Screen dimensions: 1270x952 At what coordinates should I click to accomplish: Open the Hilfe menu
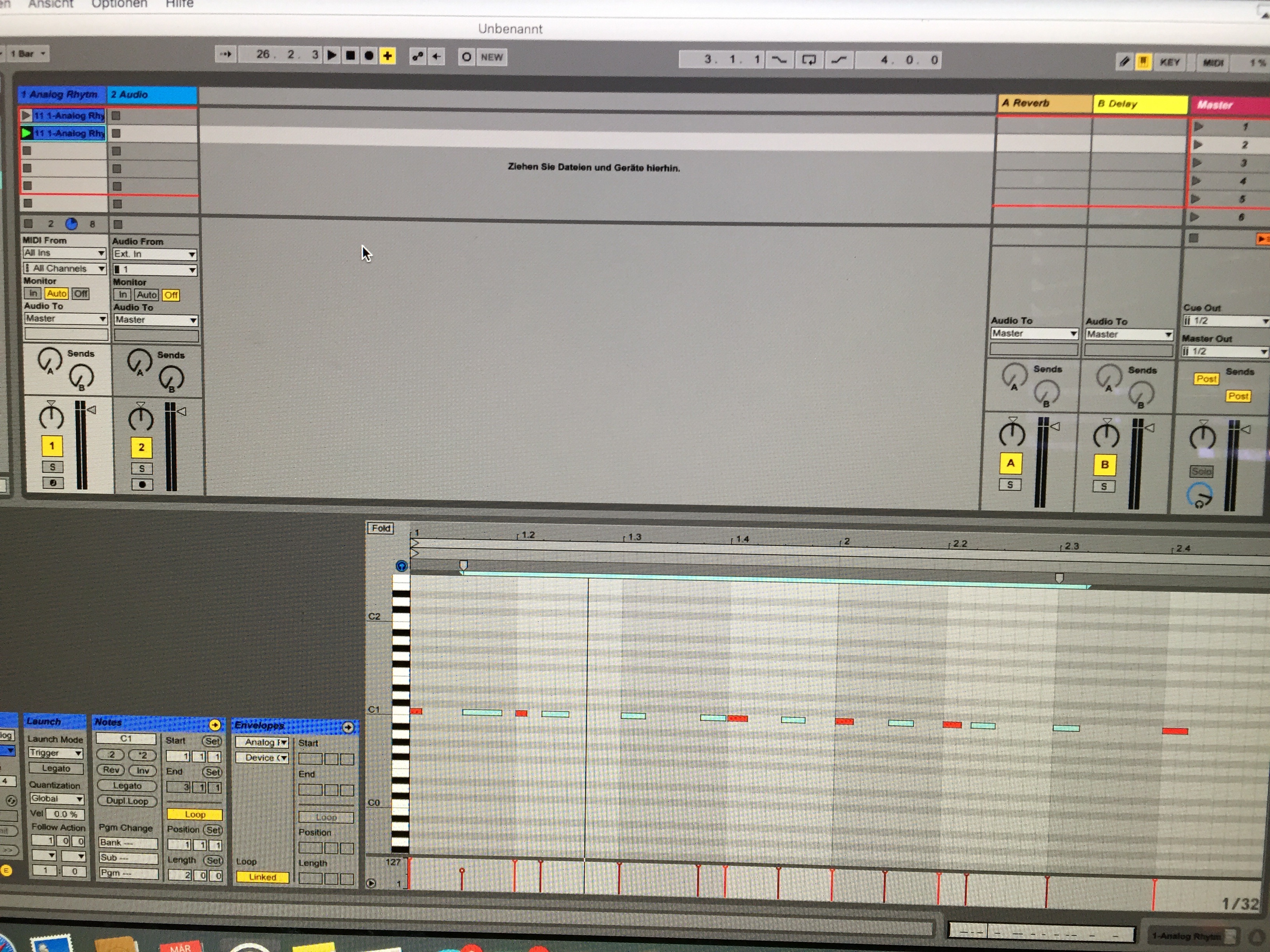(x=179, y=4)
